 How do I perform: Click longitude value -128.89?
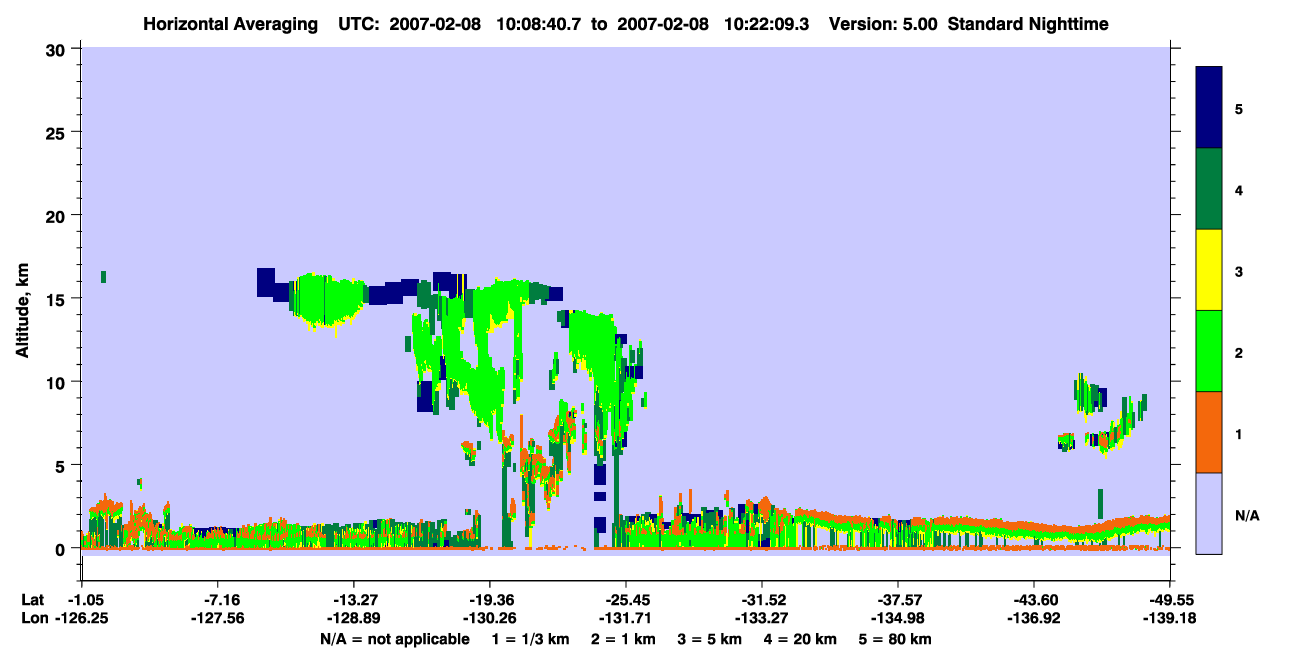click(353, 618)
